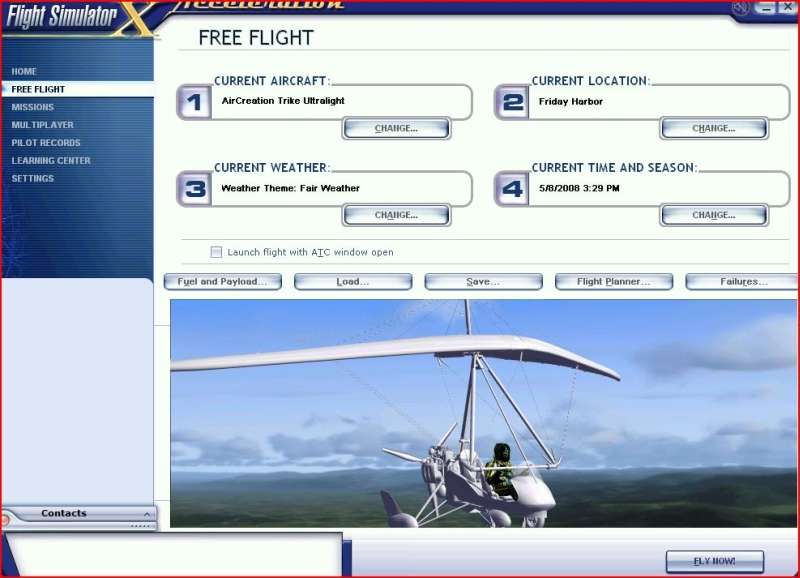
Task: Click the Load button
Action: [353, 282]
